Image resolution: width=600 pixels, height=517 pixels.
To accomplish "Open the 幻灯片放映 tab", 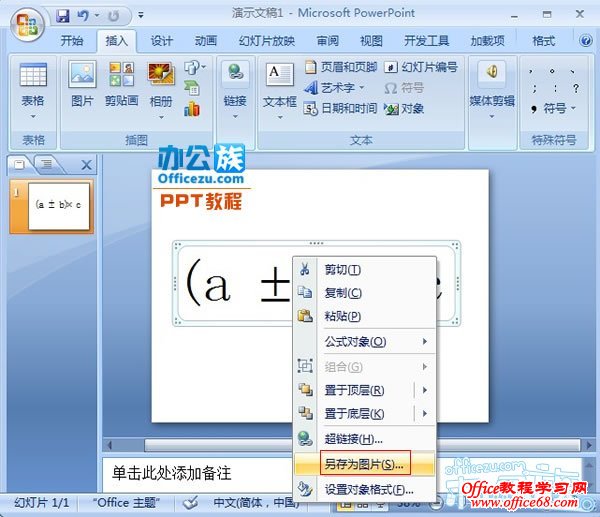I will point(267,40).
